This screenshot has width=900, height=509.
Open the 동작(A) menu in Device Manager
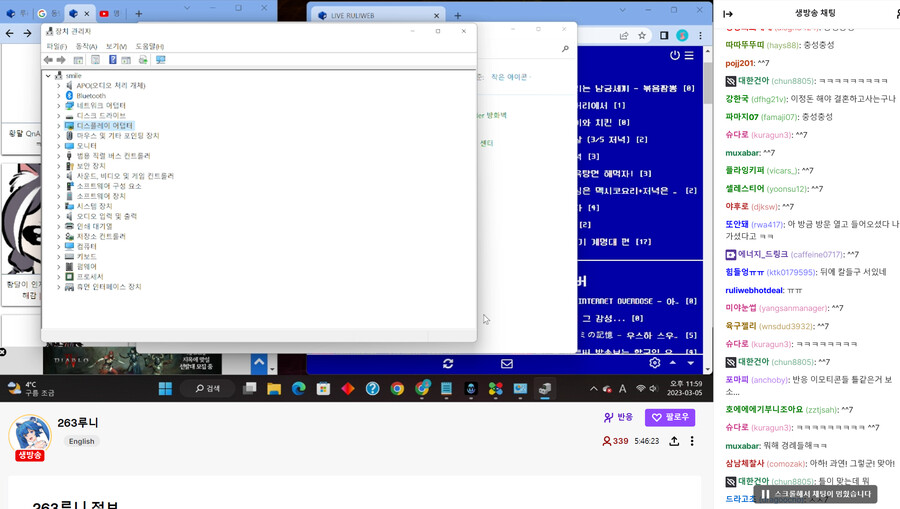[86, 46]
